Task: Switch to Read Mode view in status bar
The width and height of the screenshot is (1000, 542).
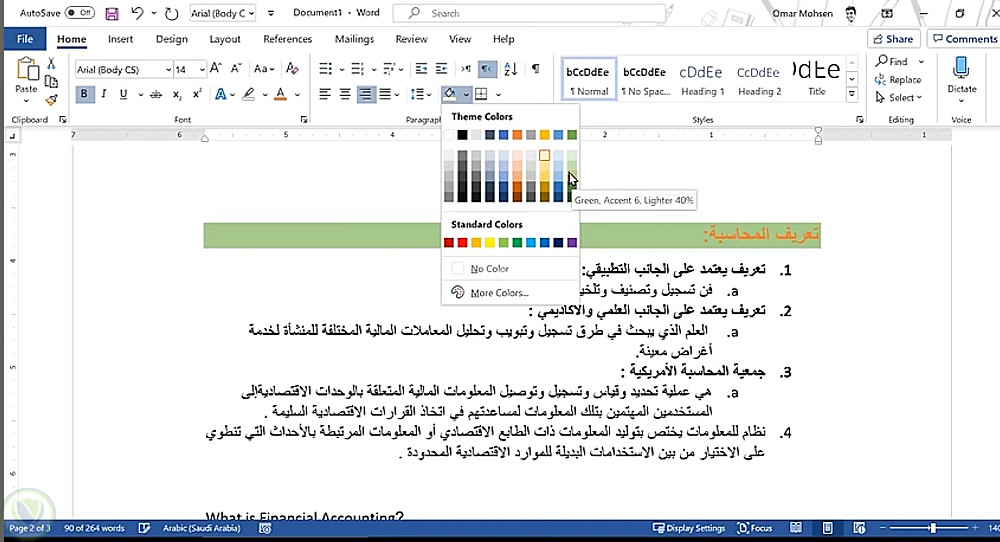Action: [796, 528]
